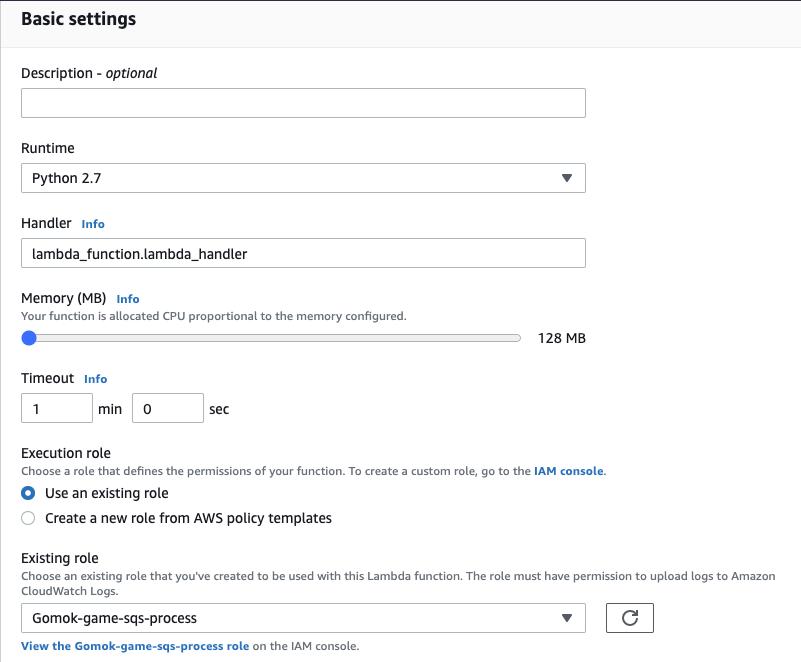This screenshot has height=662, width=801.
Task: Focus the Timeout seconds field
Action: (x=168, y=408)
